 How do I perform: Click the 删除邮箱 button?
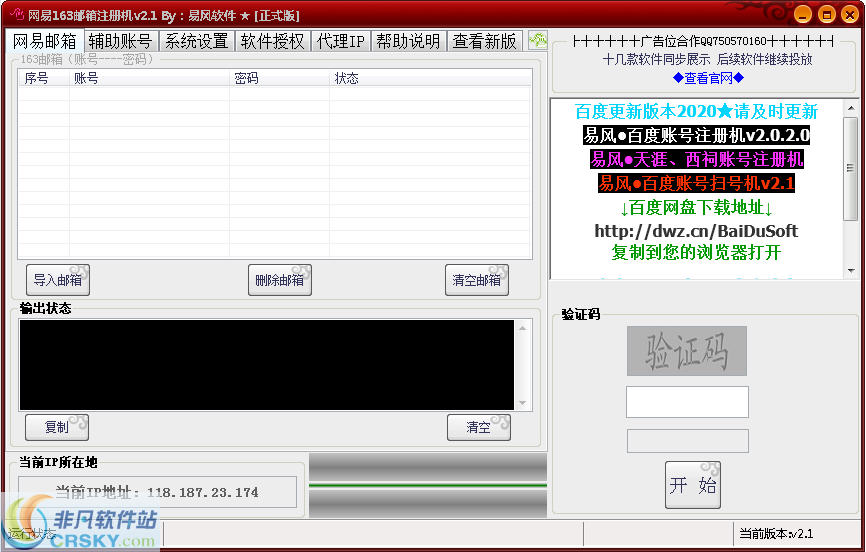click(x=279, y=280)
